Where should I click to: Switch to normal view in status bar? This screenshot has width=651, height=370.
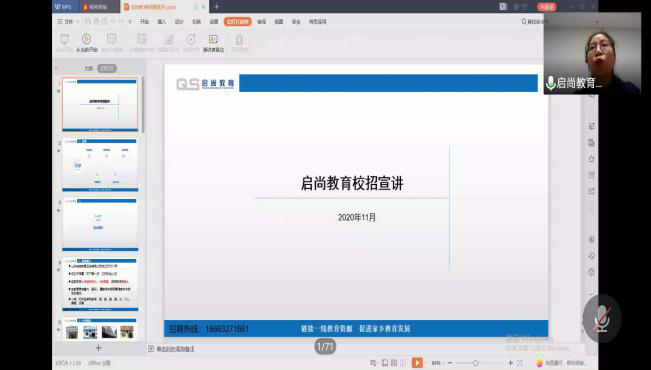point(385,363)
